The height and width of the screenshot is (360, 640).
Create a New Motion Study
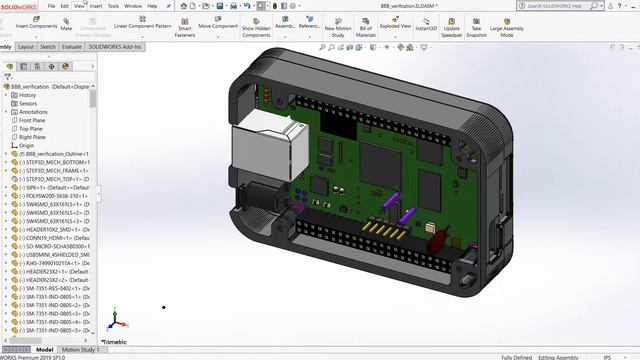click(338, 28)
